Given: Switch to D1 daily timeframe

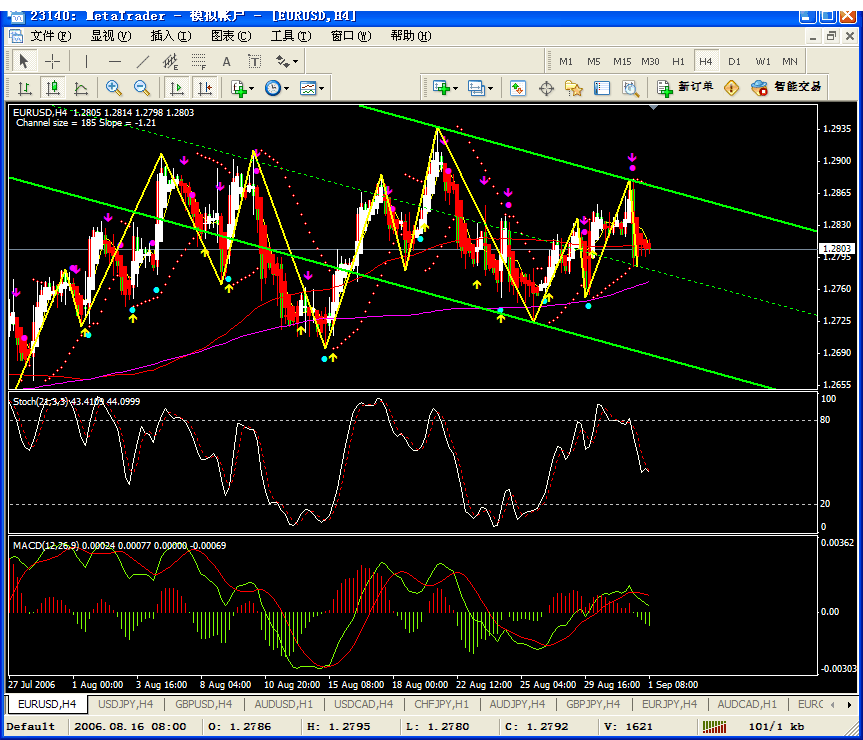Looking at the screenshot, I should [734, 61].
